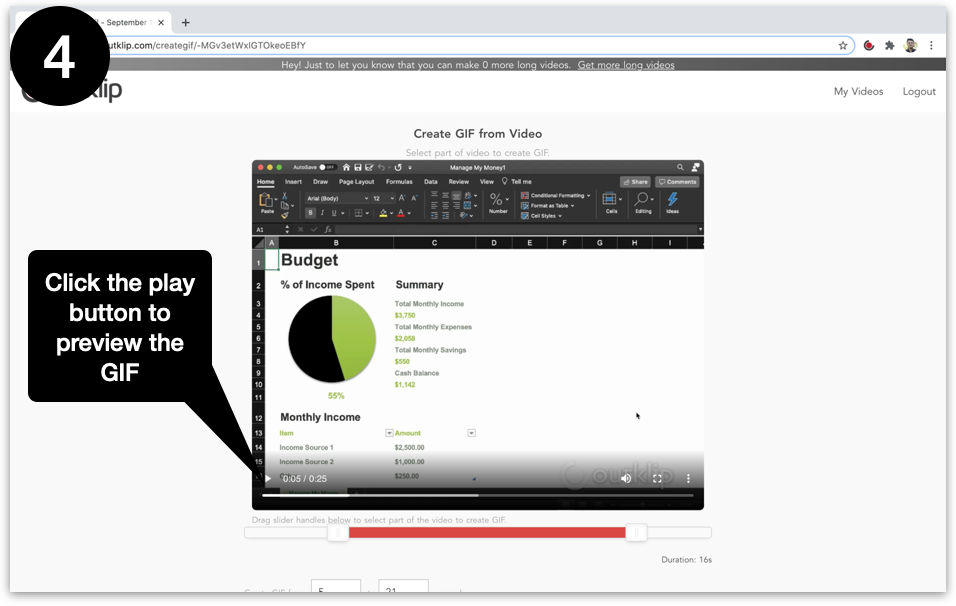Open the Item column filter dropdown
956x606 pixels.
click(389, 433)
